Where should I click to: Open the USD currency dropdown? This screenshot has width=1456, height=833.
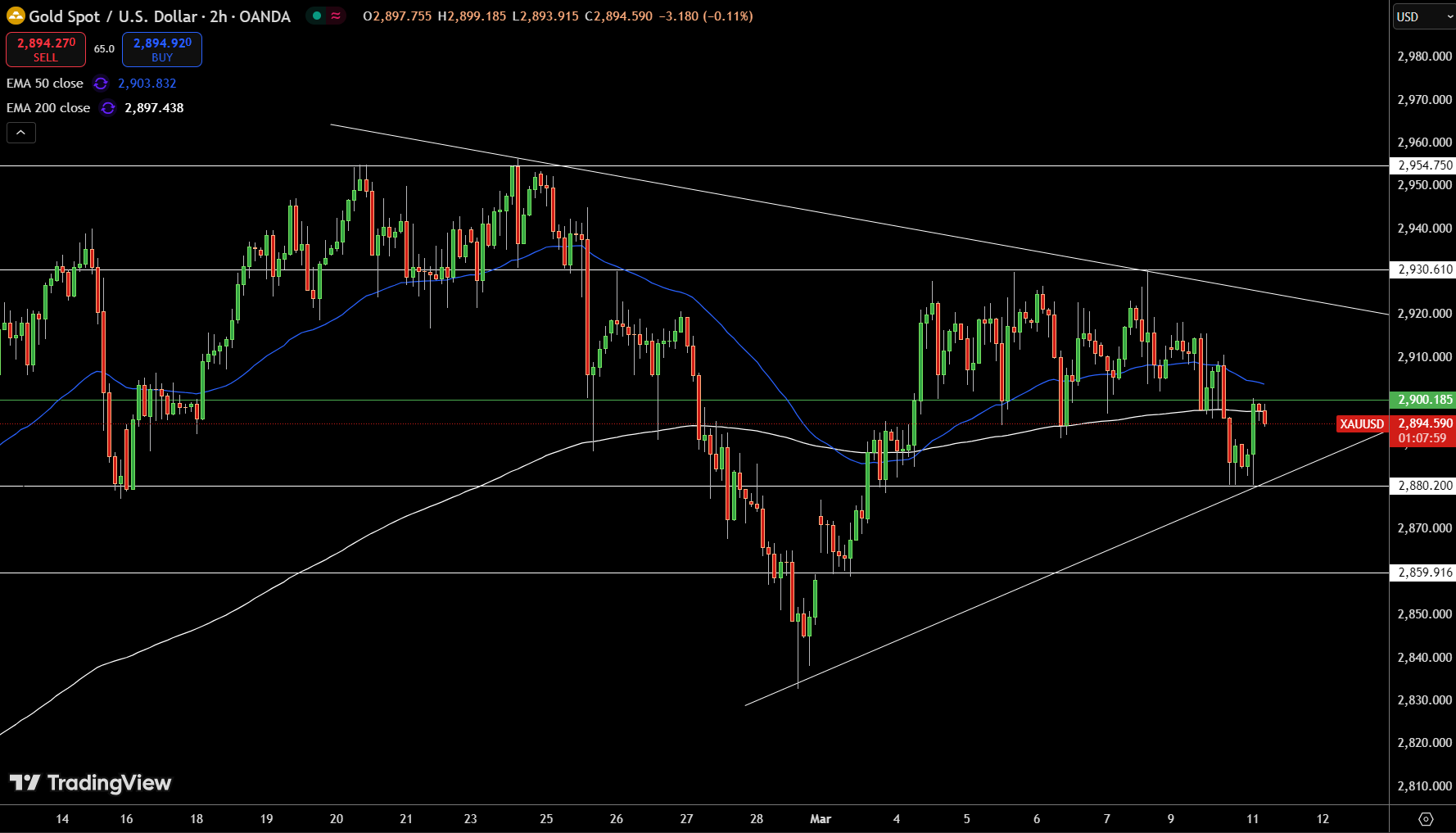pos(1424,16)
